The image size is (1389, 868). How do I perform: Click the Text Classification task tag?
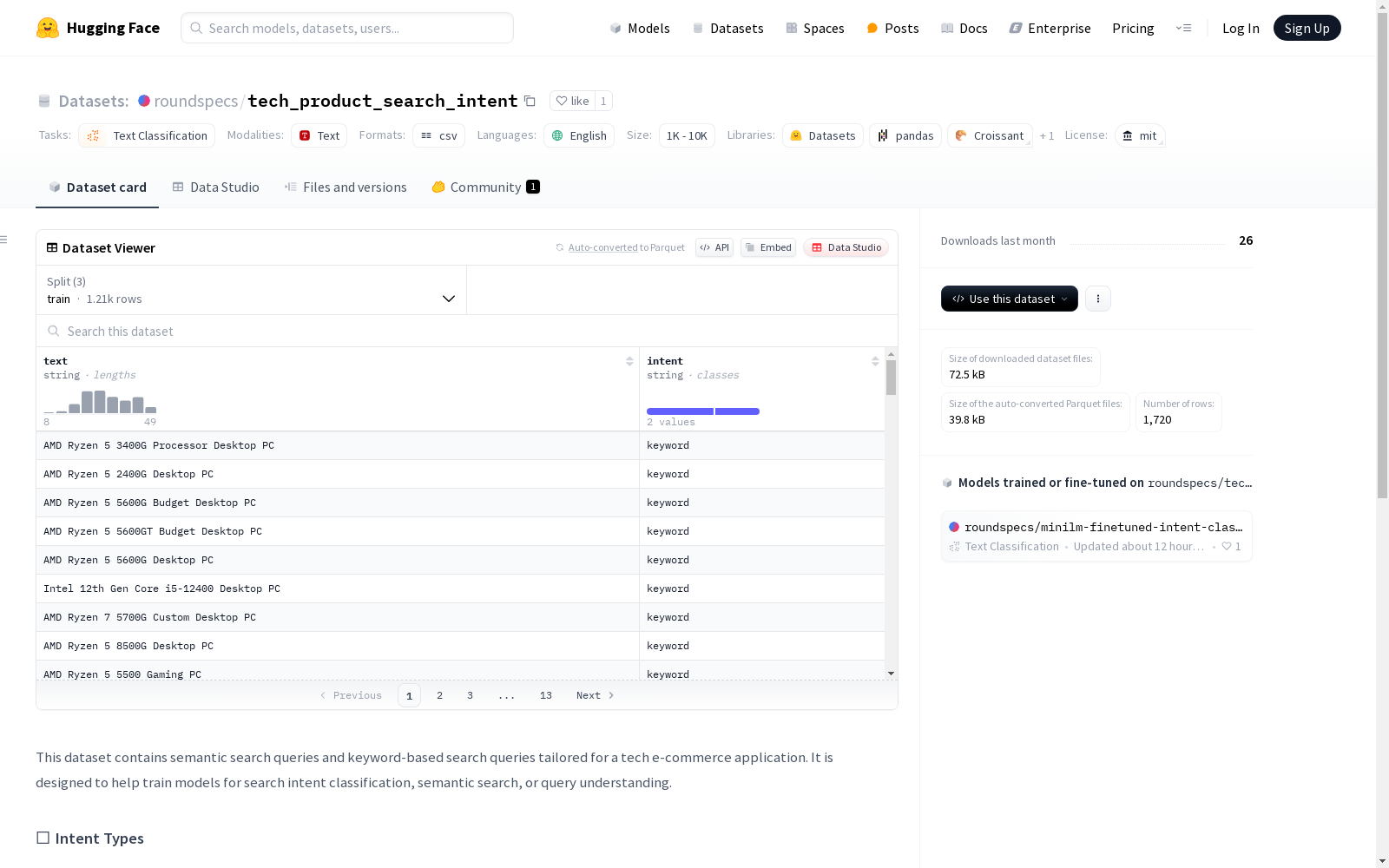tap(147, 135)
